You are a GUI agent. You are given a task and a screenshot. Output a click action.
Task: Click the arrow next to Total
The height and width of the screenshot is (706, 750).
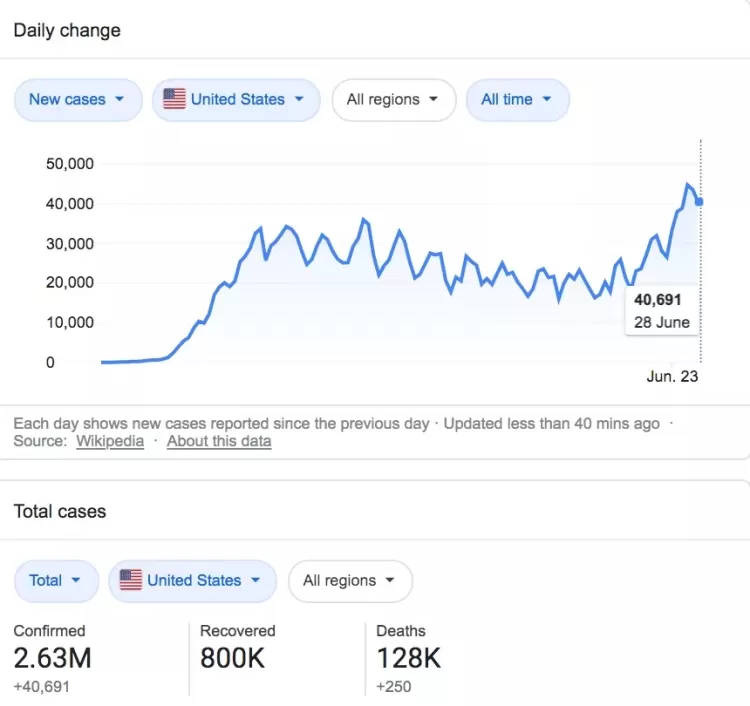(x=76, y=581)
